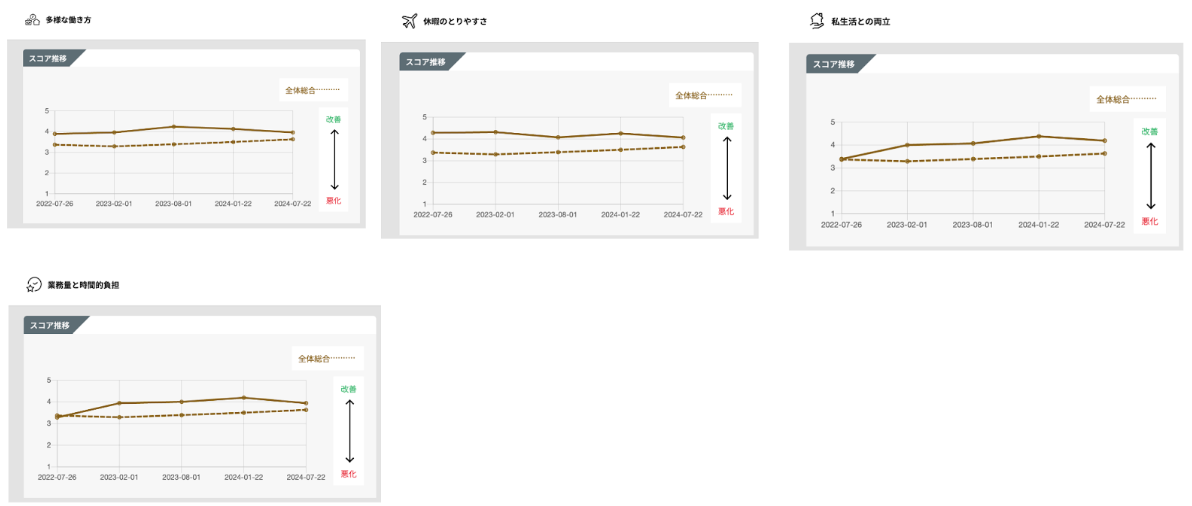Image resolution: width=1192 pixels, height=506 pixels.
Task: Click 改善 label in 私生活との両立 chart
Action: [1149, 131]
